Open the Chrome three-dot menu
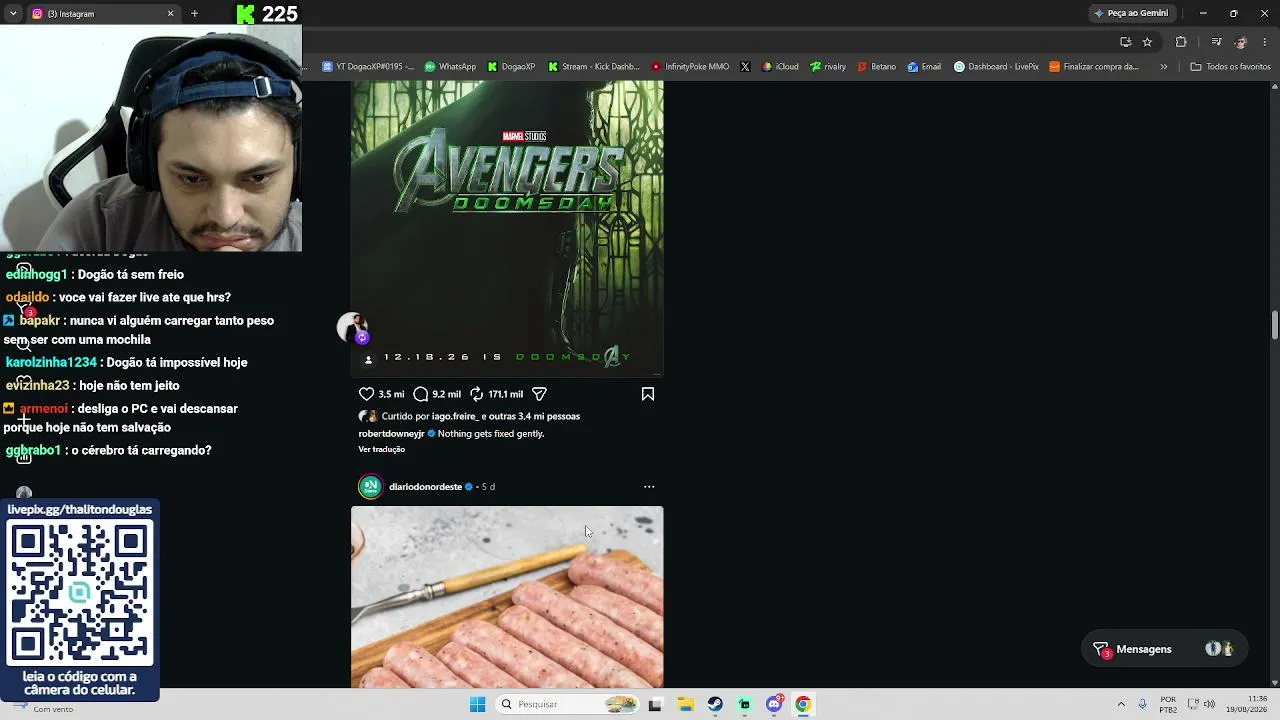This screenshot has width=1280, height=720. [x=1265, y=42]
